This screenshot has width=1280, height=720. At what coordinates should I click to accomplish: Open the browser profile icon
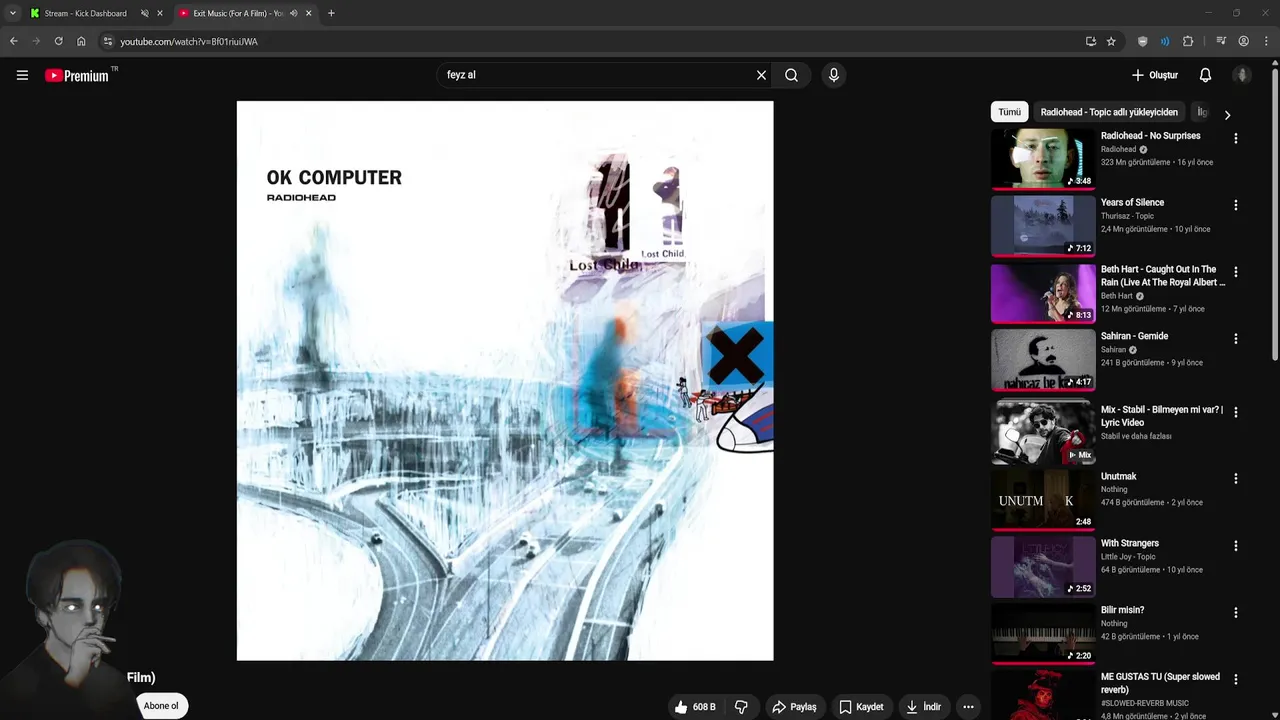(1244, 41)
